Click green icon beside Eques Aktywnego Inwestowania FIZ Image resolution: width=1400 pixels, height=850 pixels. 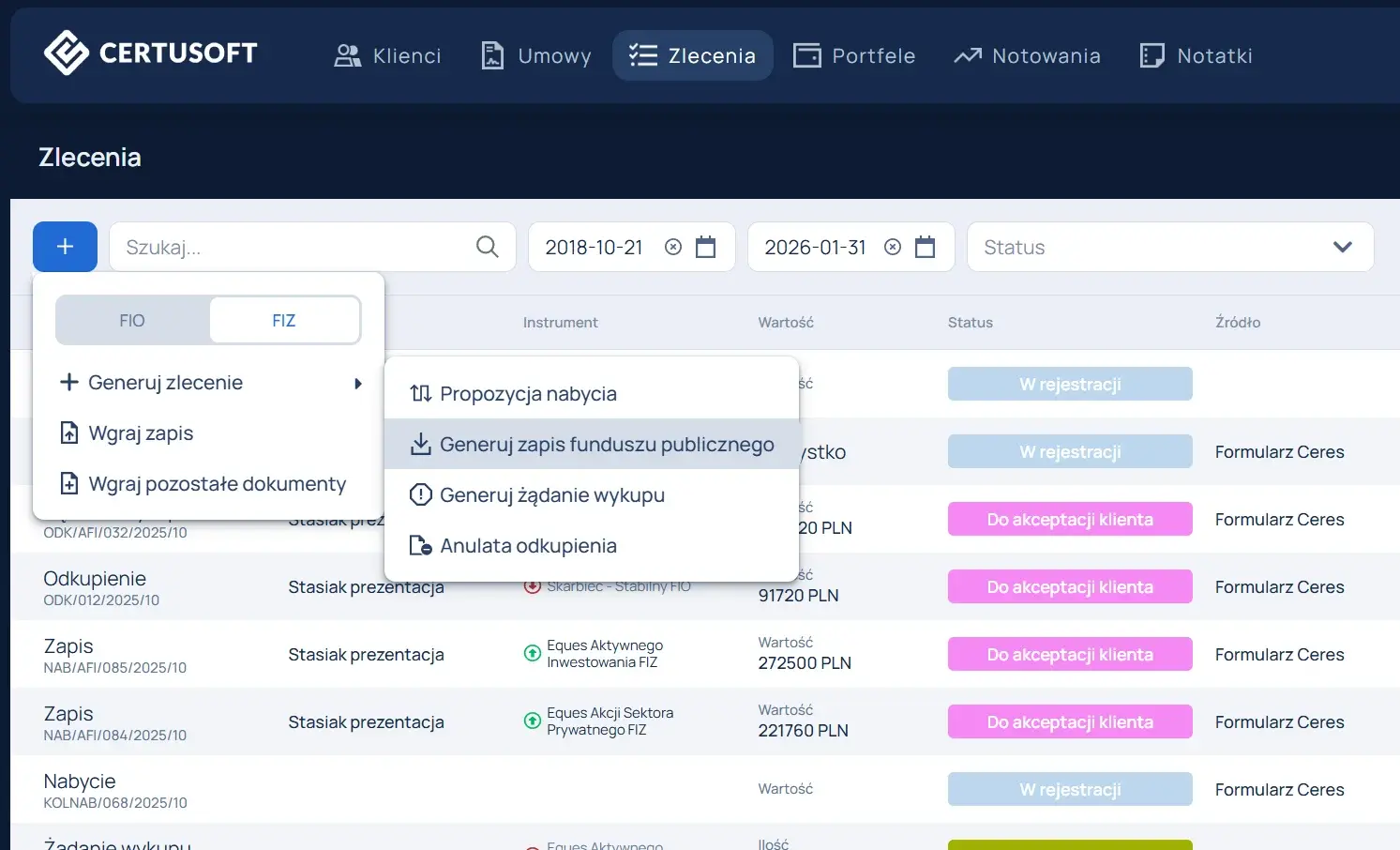pos(532,654)
